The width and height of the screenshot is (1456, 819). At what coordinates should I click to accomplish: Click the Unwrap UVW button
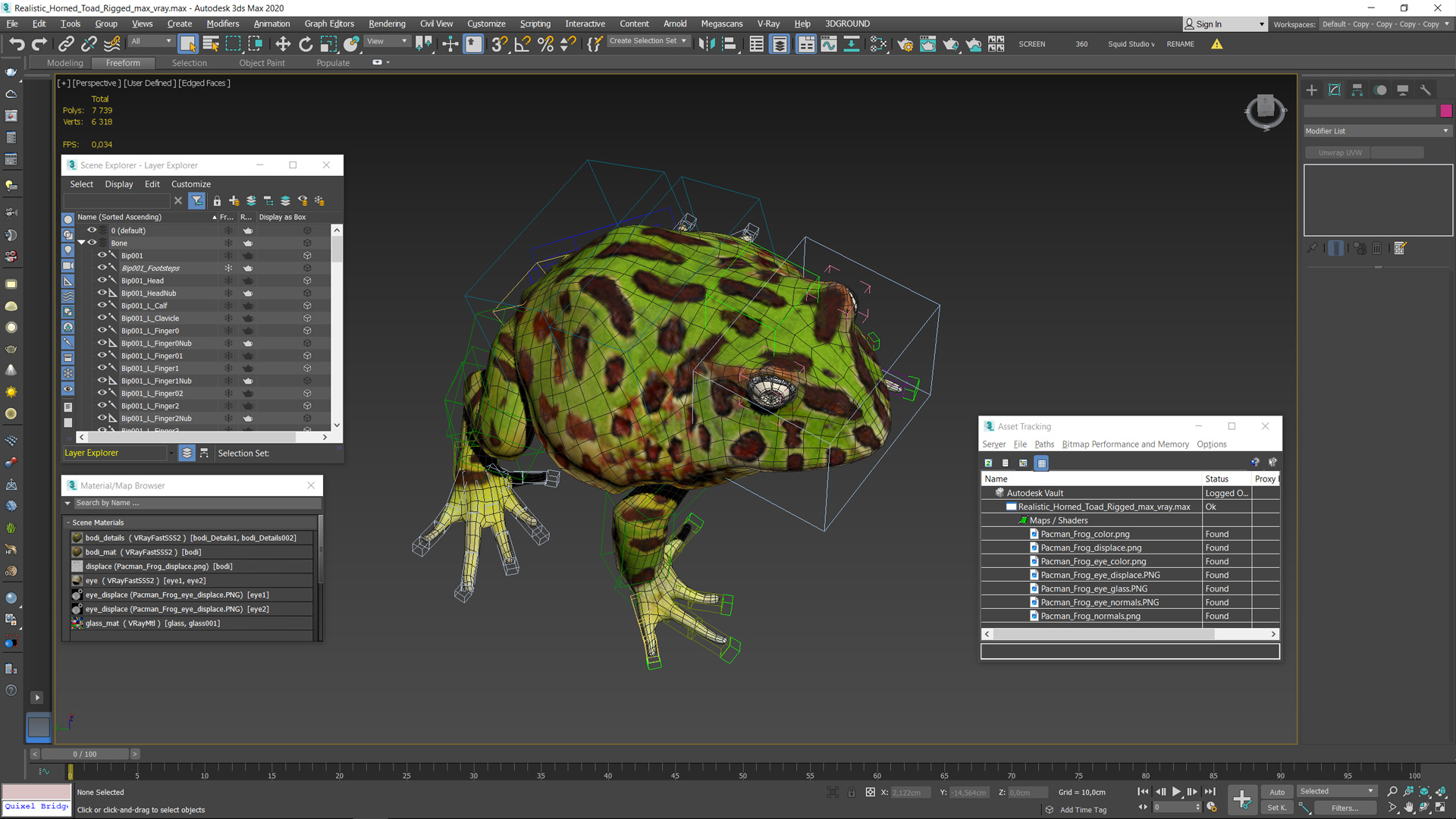(x=1339, y=153)
